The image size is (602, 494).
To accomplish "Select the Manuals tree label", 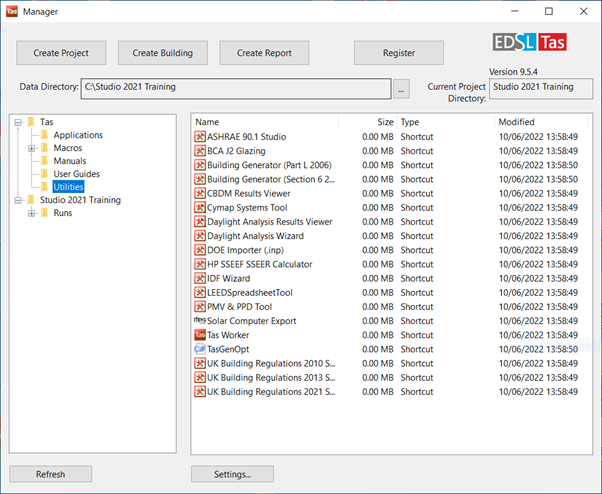I will 69,161.
